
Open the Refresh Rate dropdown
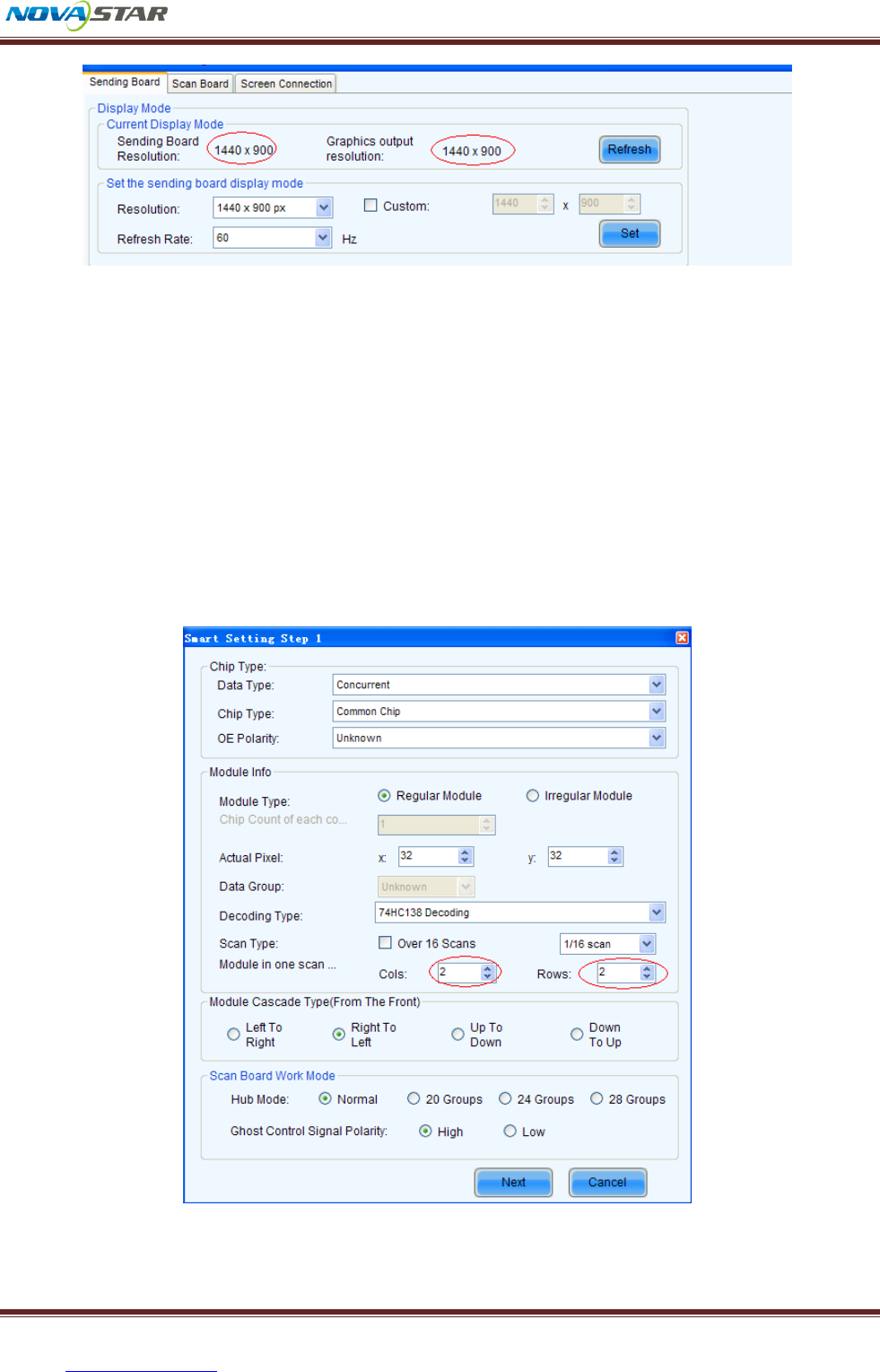323,238
